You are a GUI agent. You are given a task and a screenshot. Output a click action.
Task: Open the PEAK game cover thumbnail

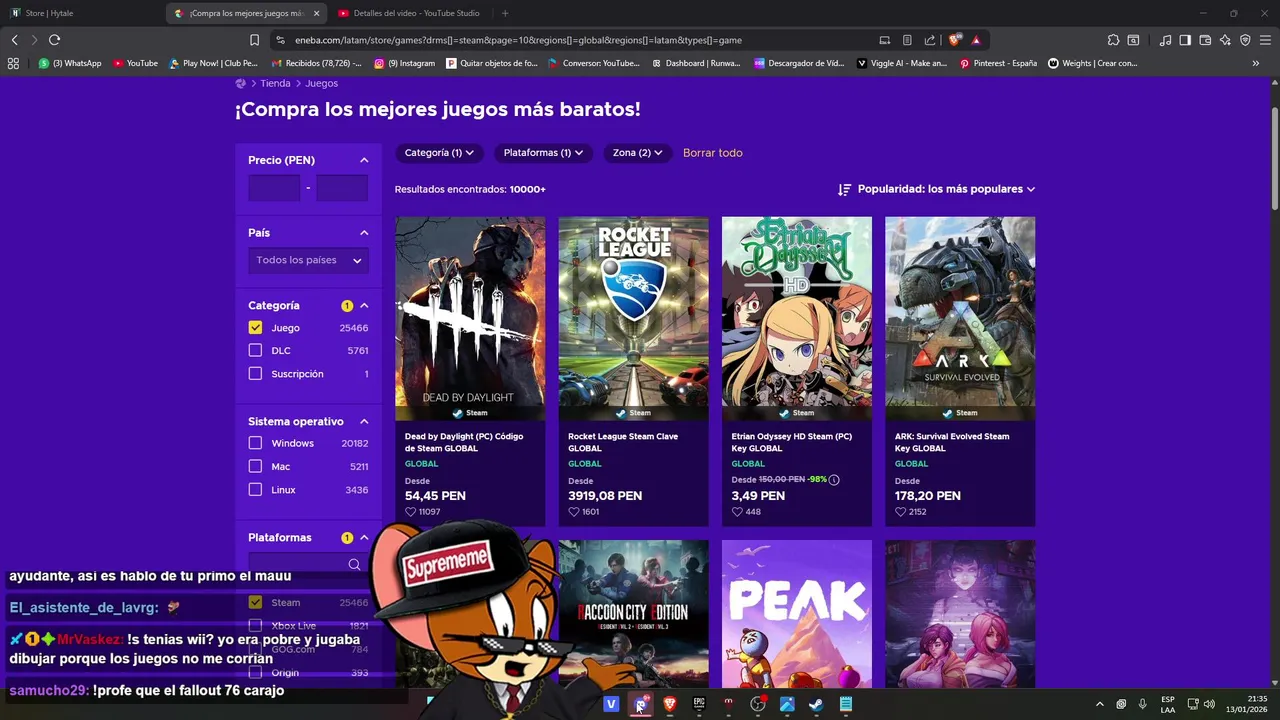(797, 614)
